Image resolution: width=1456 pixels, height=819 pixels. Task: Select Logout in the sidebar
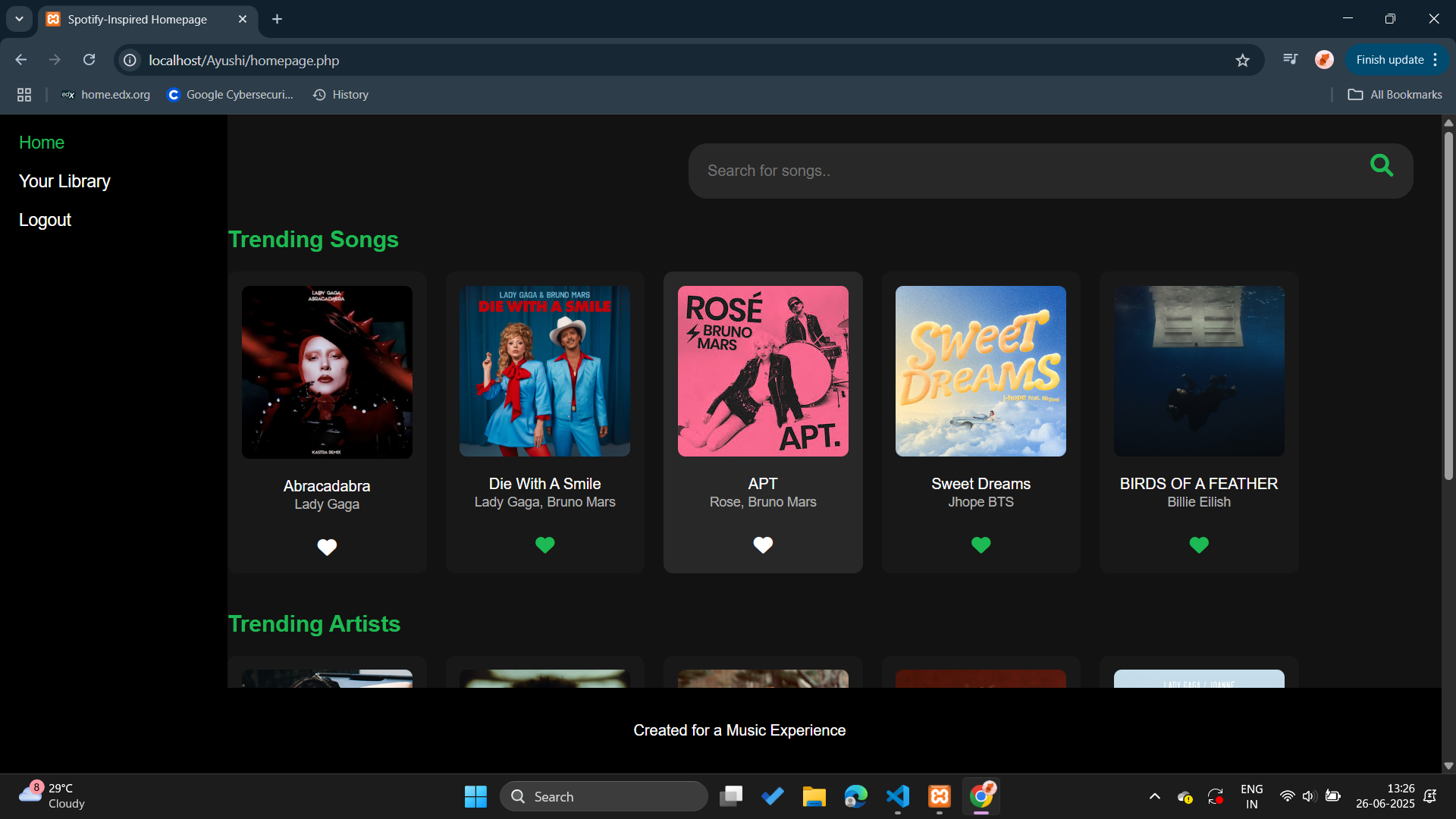coord(45,220)
